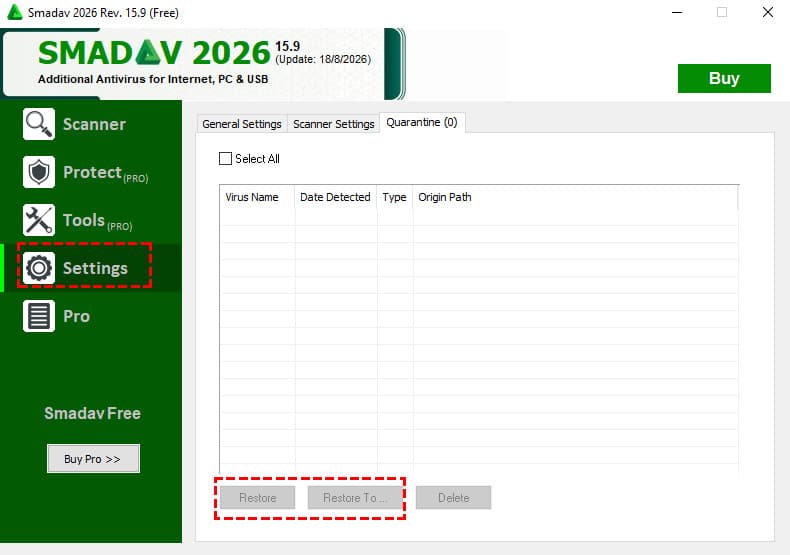Click the Delete button
790x555 pixels.
coord(453,498)
